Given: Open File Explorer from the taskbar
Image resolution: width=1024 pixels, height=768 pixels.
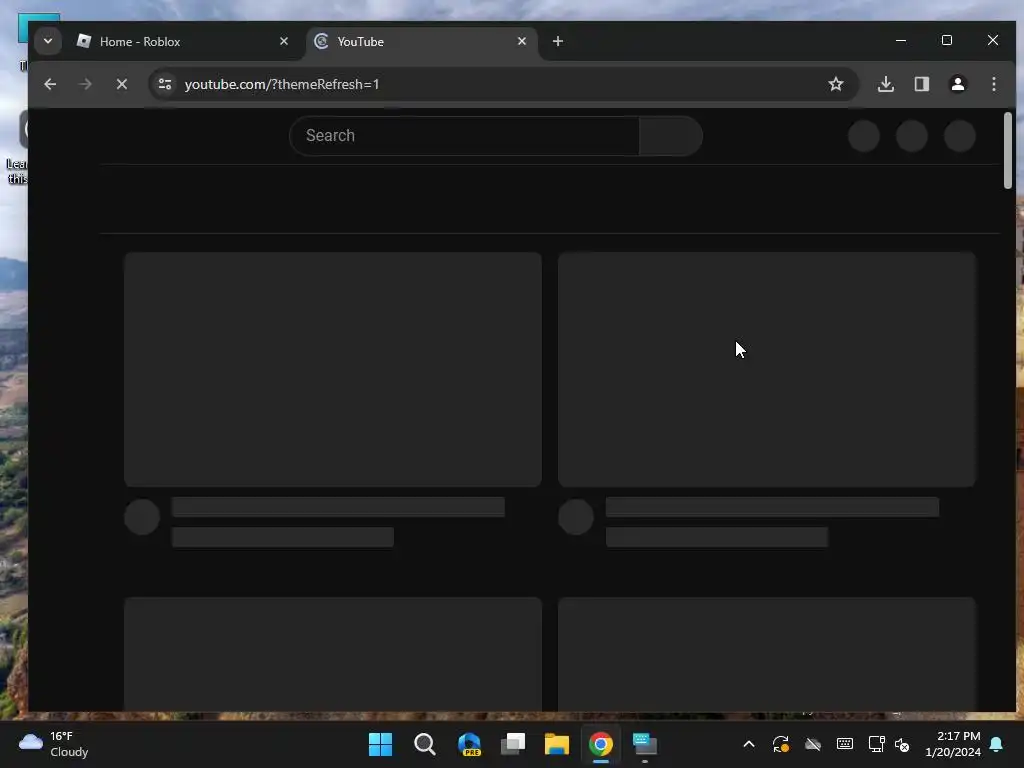Looking at the screenshot, I should [557, 744].
